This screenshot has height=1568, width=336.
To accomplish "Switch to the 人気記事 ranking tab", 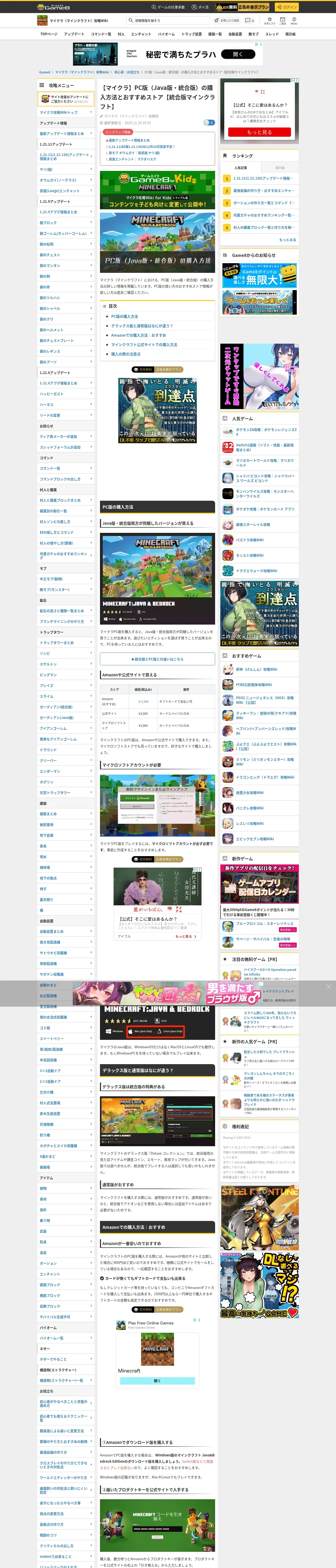I will click(x=241, y=168).
